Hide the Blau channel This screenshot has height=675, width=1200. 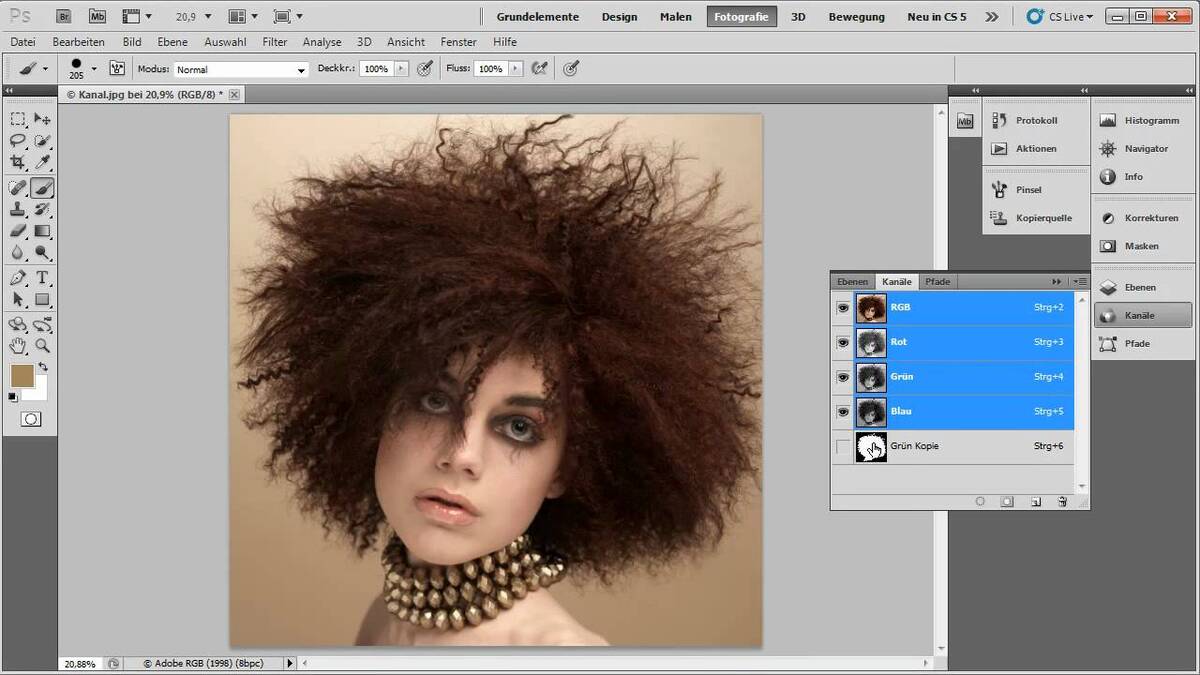tap(842, 411)
